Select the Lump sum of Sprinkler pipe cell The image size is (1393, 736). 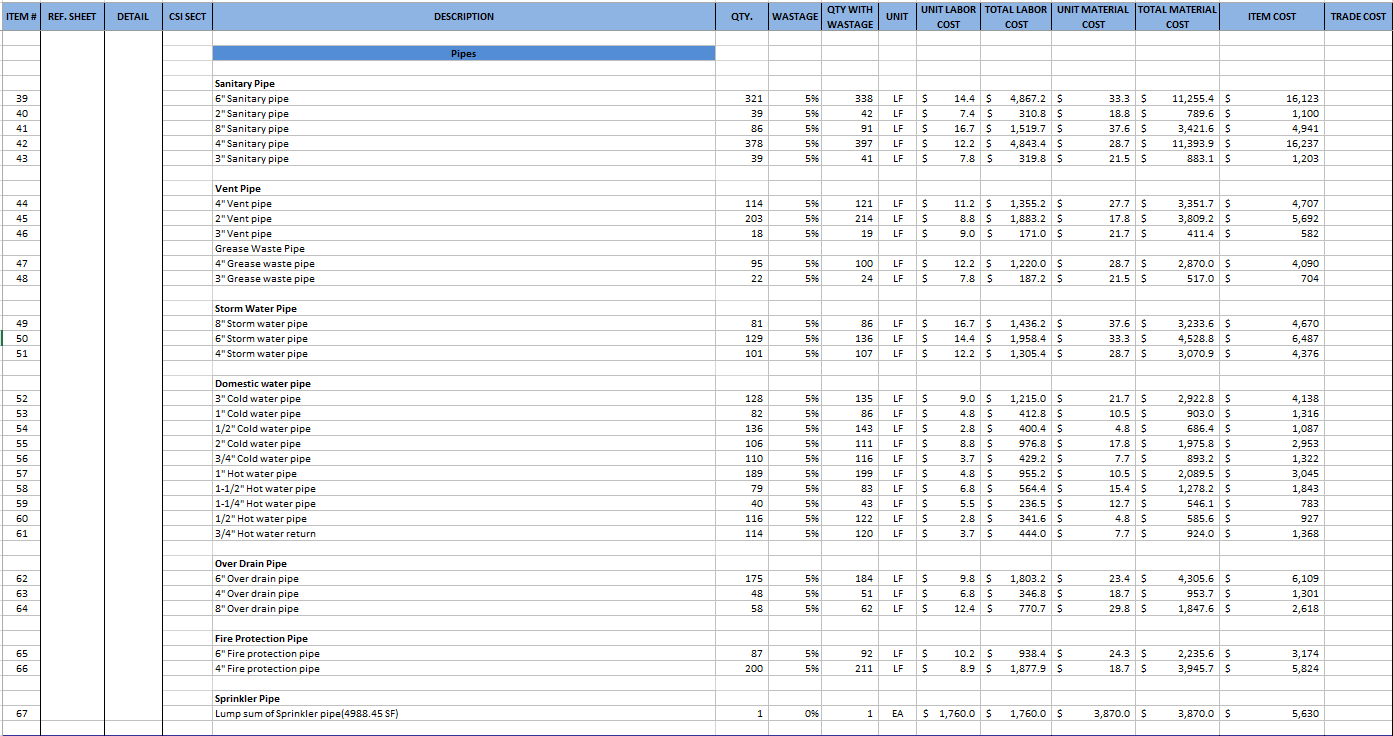[x=313, y=714]
